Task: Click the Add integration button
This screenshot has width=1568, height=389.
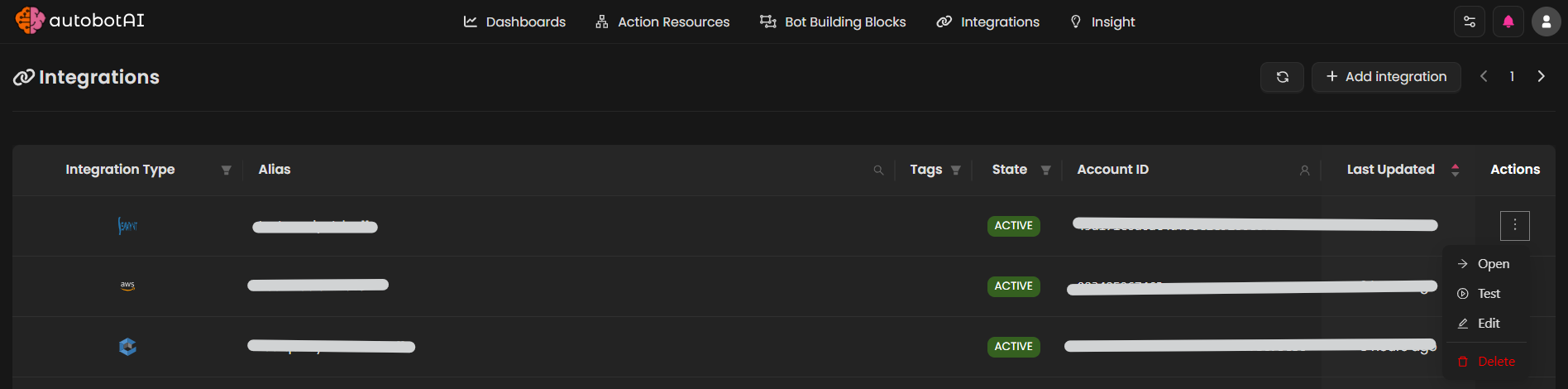Action: click(1386, 77)
